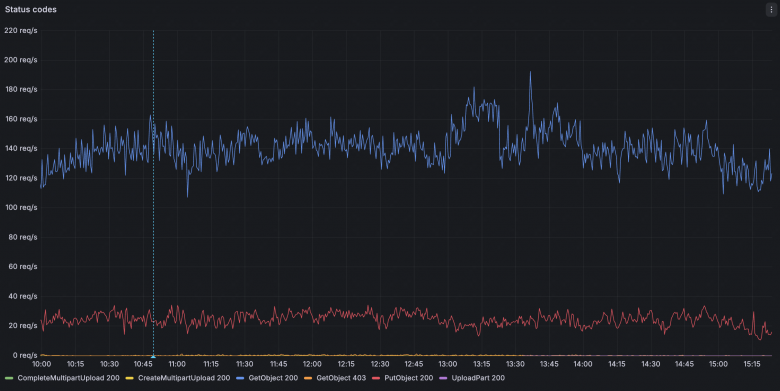Click the 11:30 time axis label
The image size is (780, 391).
click(244, 364)
